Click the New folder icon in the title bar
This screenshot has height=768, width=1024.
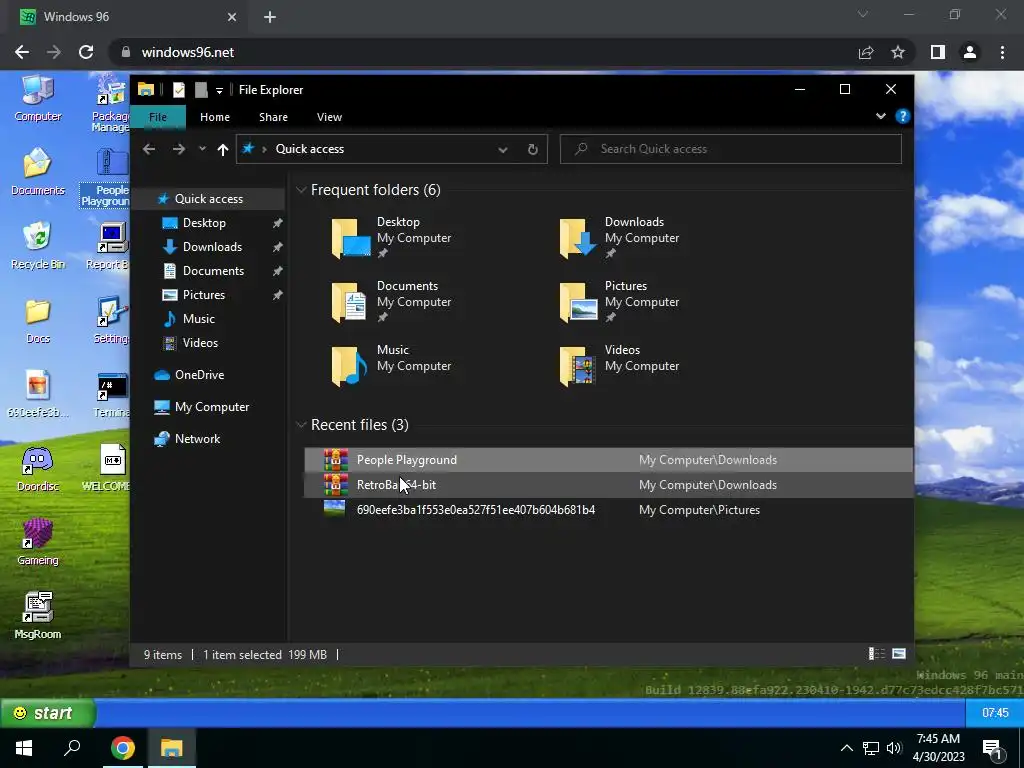pyautogui.click(x=201, y=90)
